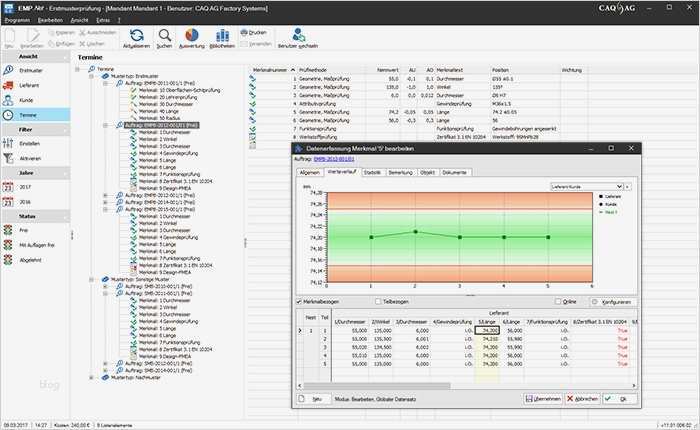Open filter Einstellen sliders icon
This screenshot has width=700, height=430.
[x=8, y=143]
